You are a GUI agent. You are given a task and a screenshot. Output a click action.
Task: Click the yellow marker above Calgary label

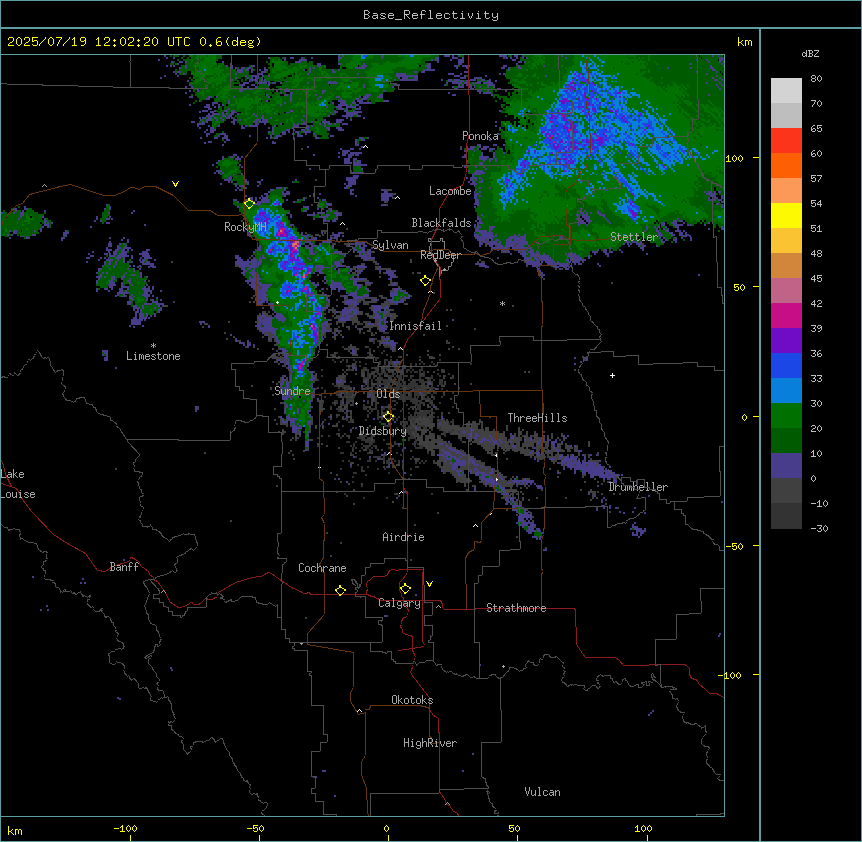click(405, 589)
